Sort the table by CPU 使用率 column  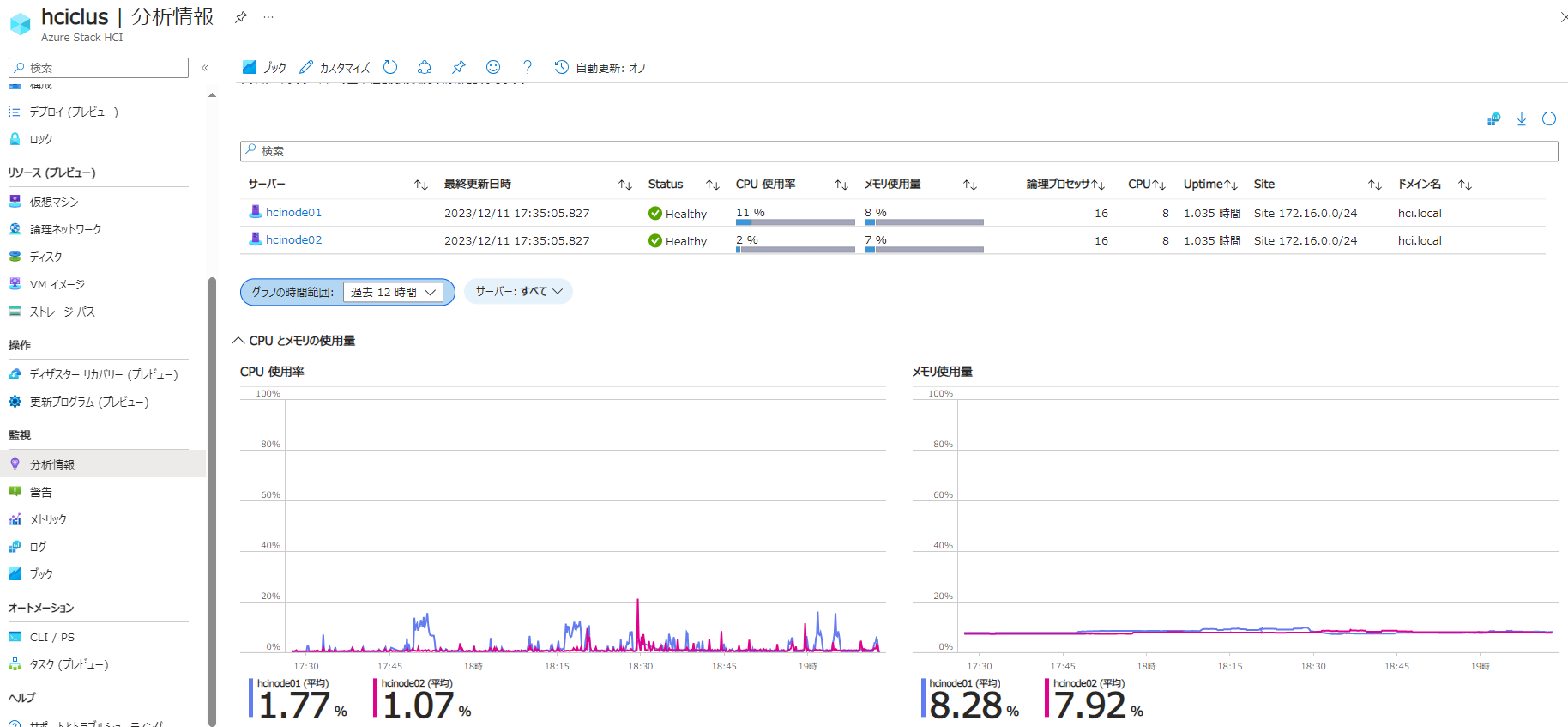point(841,185)
